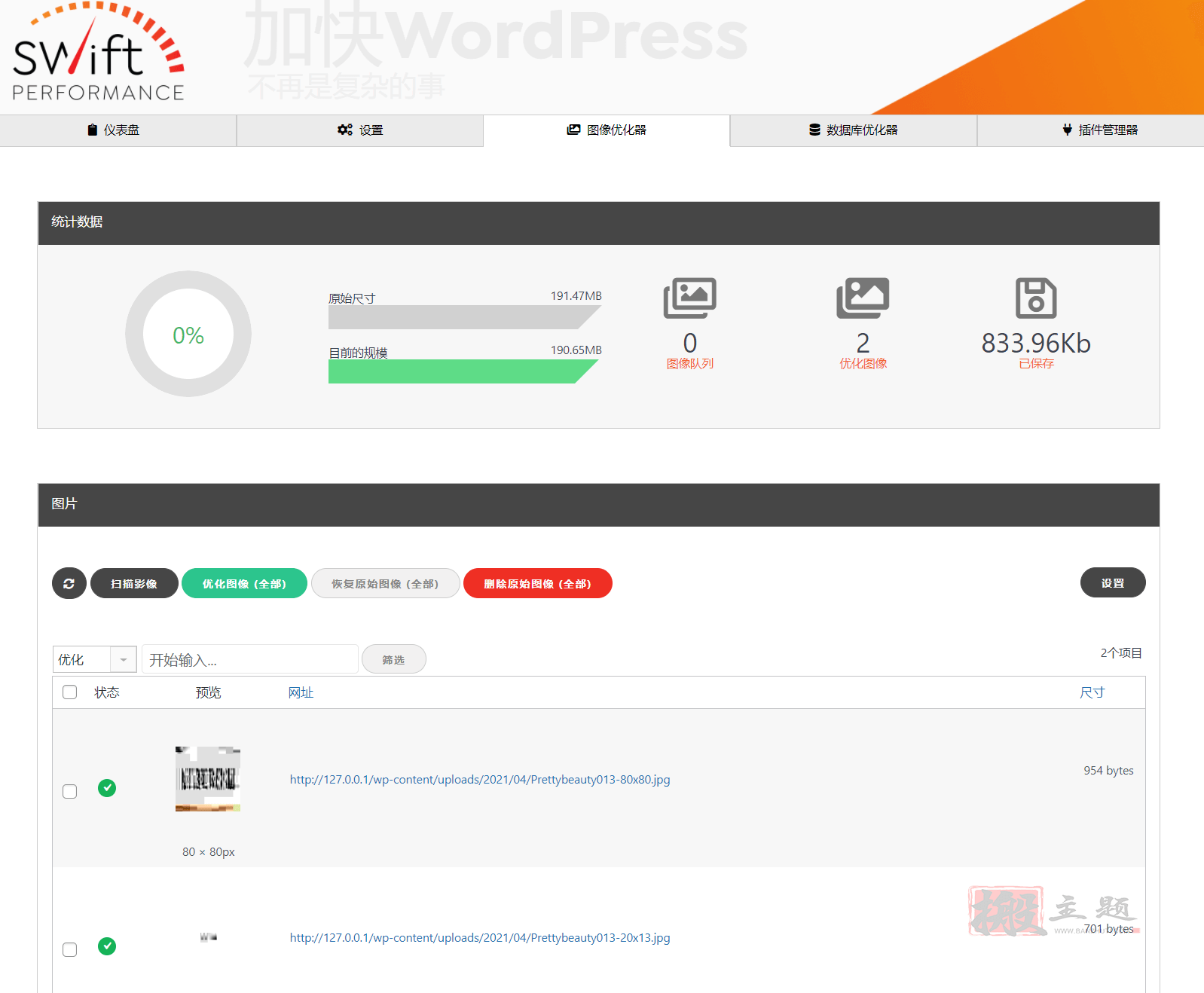Open the 仪表盘 dashboard tab
The width and height of the screenshot is (1204, 993).
point(114,130)
